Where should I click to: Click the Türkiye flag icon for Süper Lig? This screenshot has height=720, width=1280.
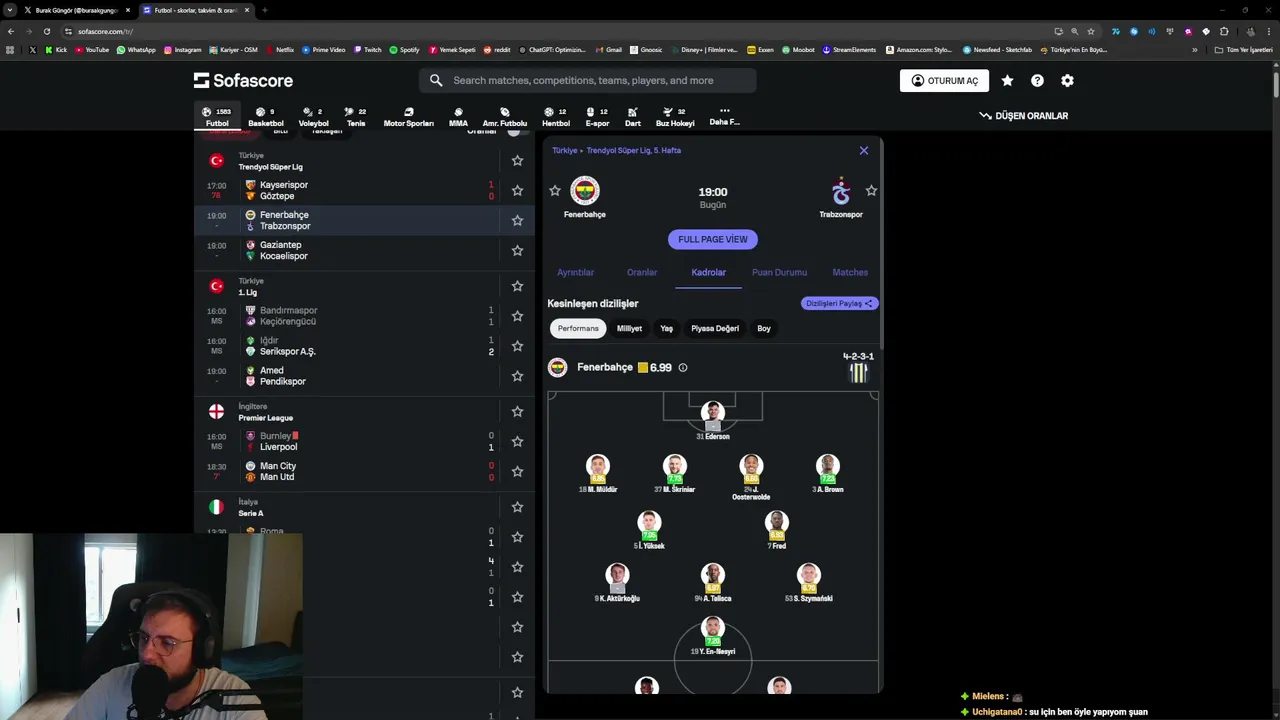coord(216,160)
